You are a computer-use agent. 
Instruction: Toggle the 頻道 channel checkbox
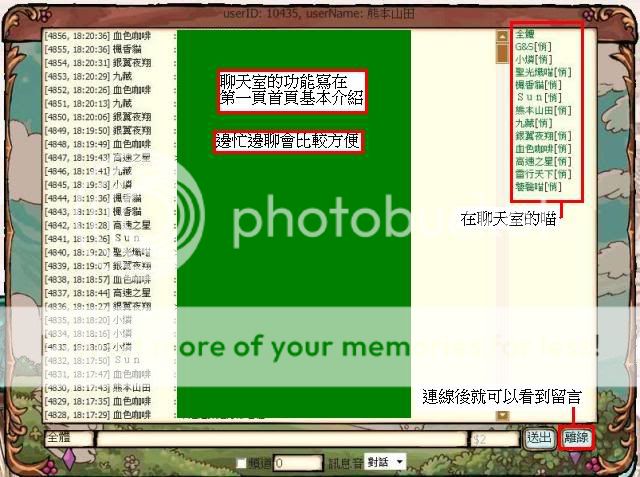click(x=242, y=463)
